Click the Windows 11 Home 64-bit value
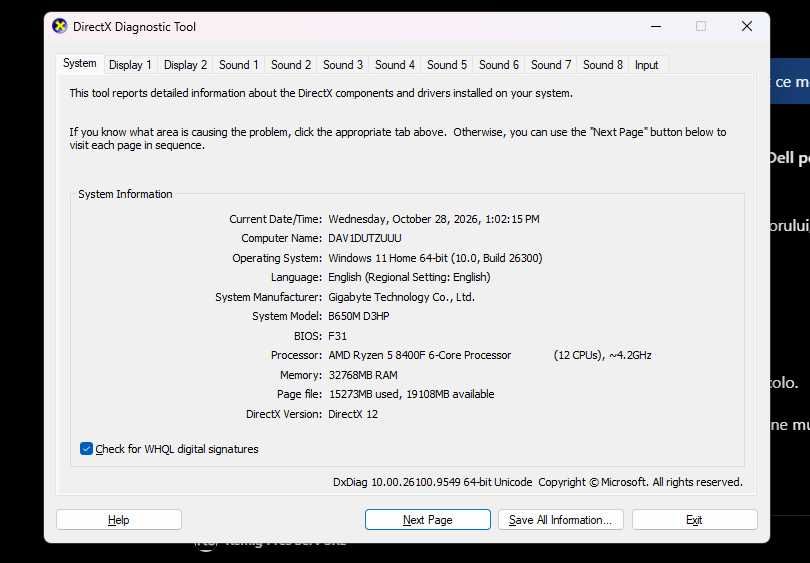This screenshot has height=563, width=810. coord(435,258)
